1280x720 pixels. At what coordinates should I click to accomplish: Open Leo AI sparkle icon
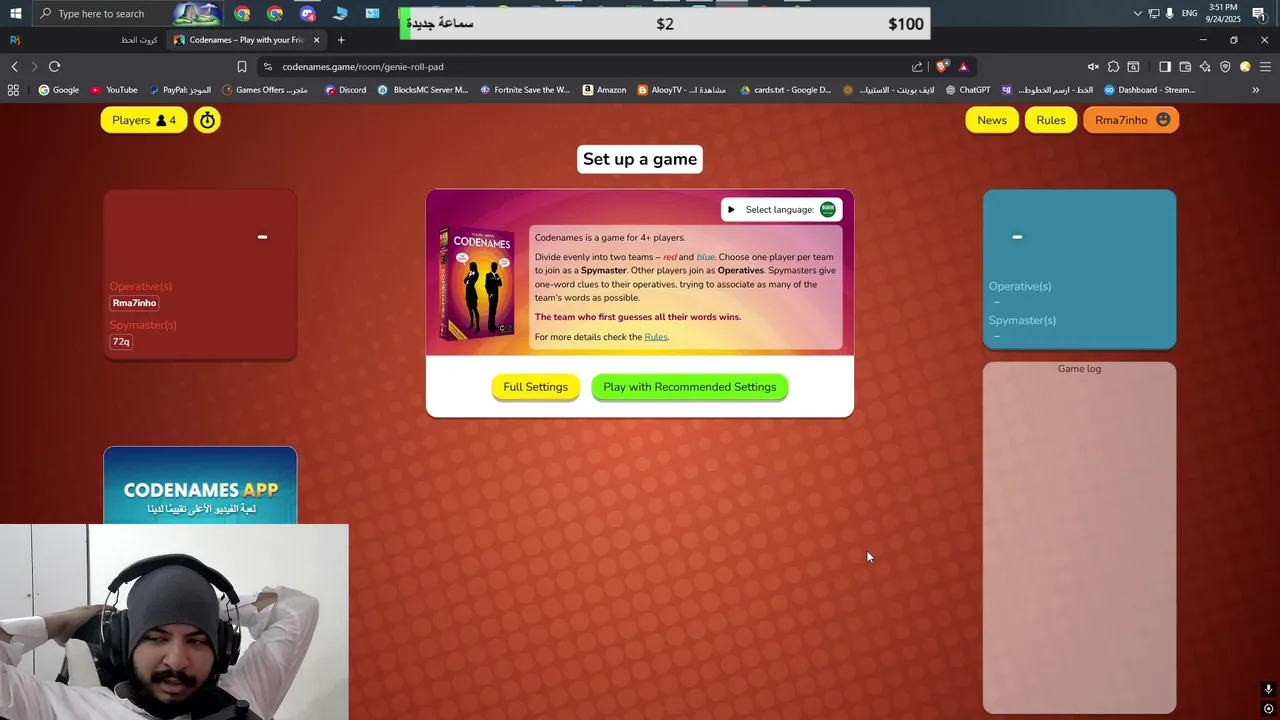coord(1205,67)
